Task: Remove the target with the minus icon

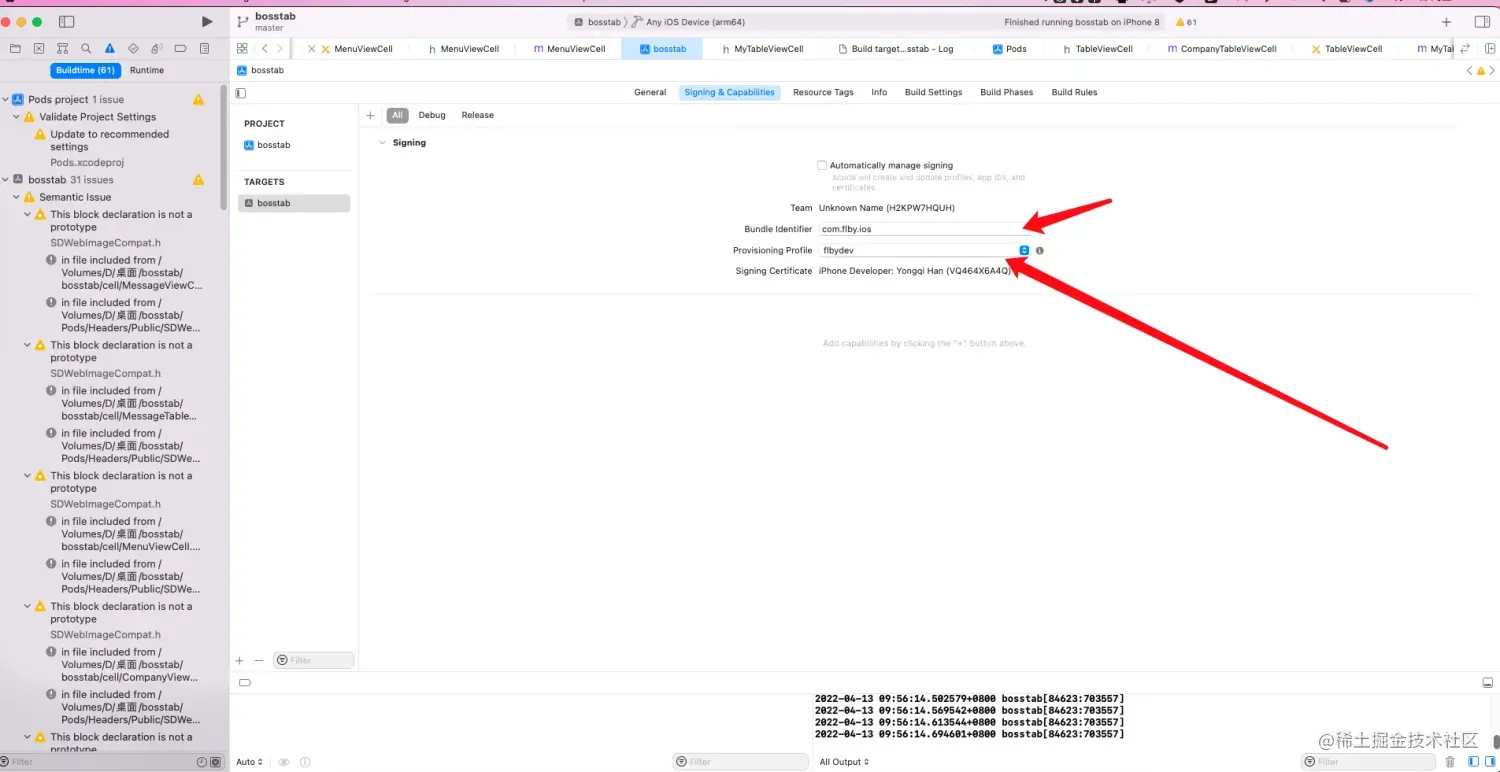Action: point(259,660)
